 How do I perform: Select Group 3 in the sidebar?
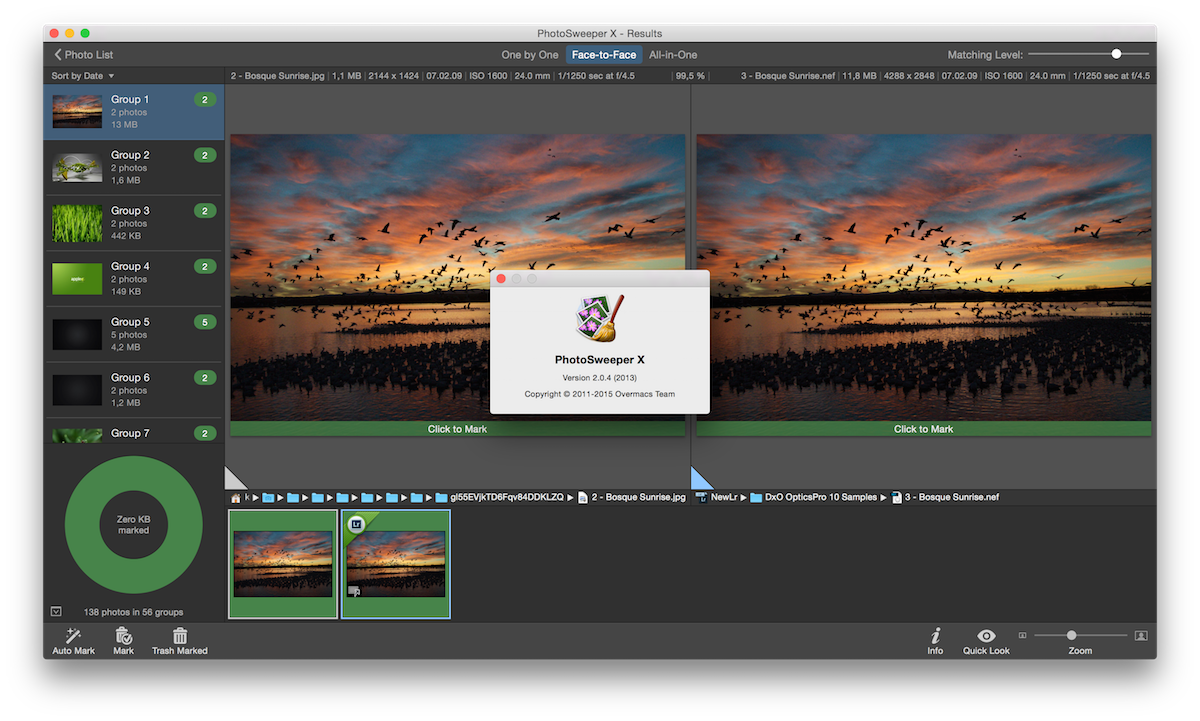[x=133, y=223]
